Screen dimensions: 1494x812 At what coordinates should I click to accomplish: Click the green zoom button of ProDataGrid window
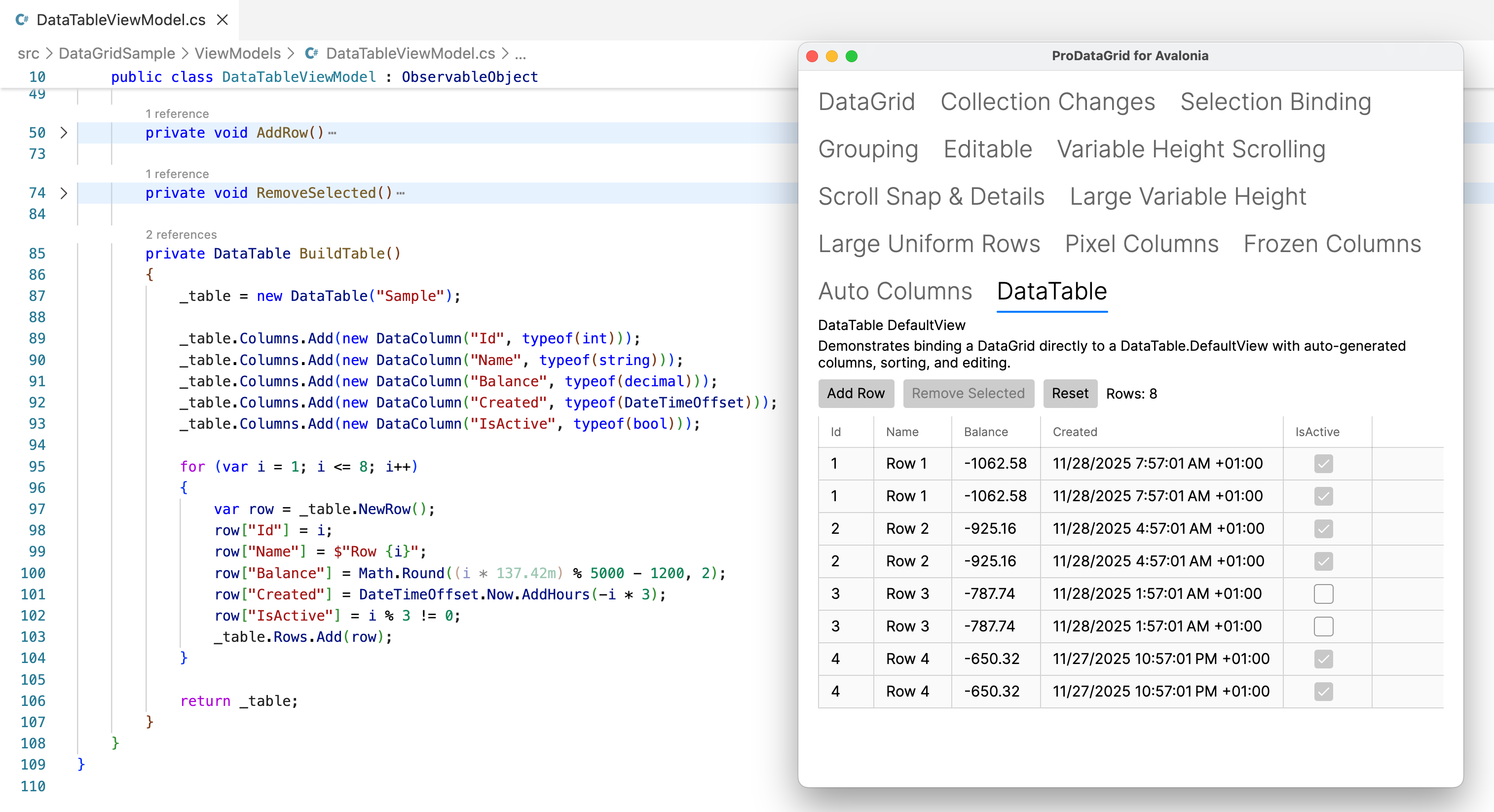click(x=852, y=56)
